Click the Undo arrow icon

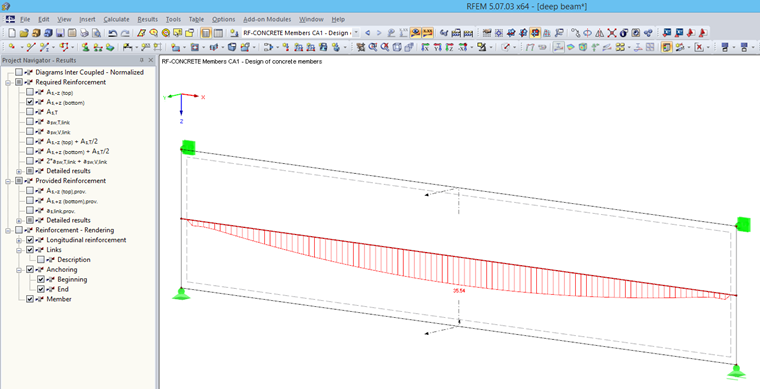(112, 33)
